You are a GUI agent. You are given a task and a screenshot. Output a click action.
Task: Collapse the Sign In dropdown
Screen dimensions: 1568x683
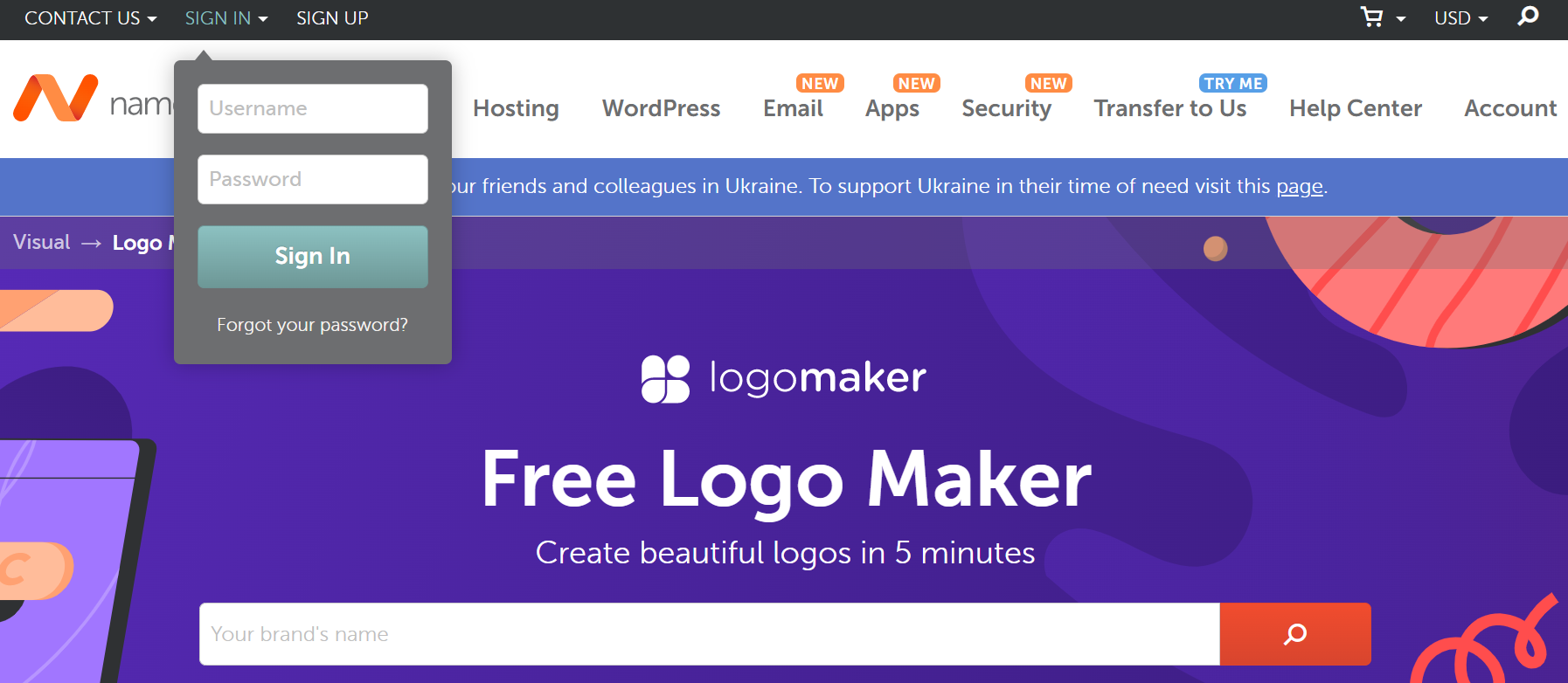[226, 18]
